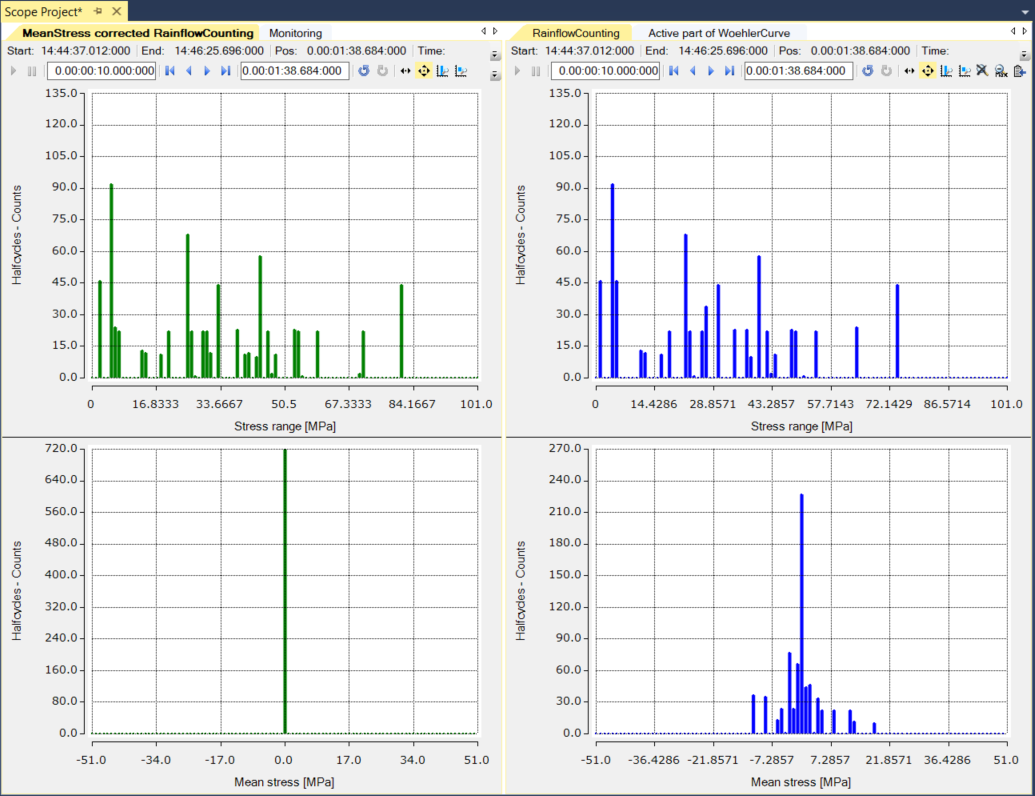Toggle panning tool in MeanStress corrected pane
Screen dimensions: 1035x796
(x=424, y=71)
